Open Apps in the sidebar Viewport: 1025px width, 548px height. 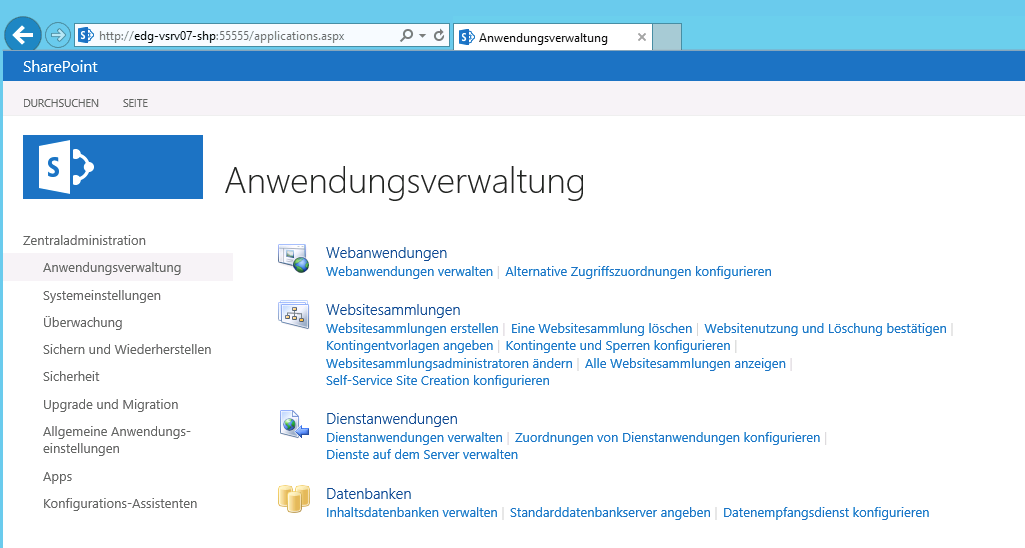coord(58,477)
